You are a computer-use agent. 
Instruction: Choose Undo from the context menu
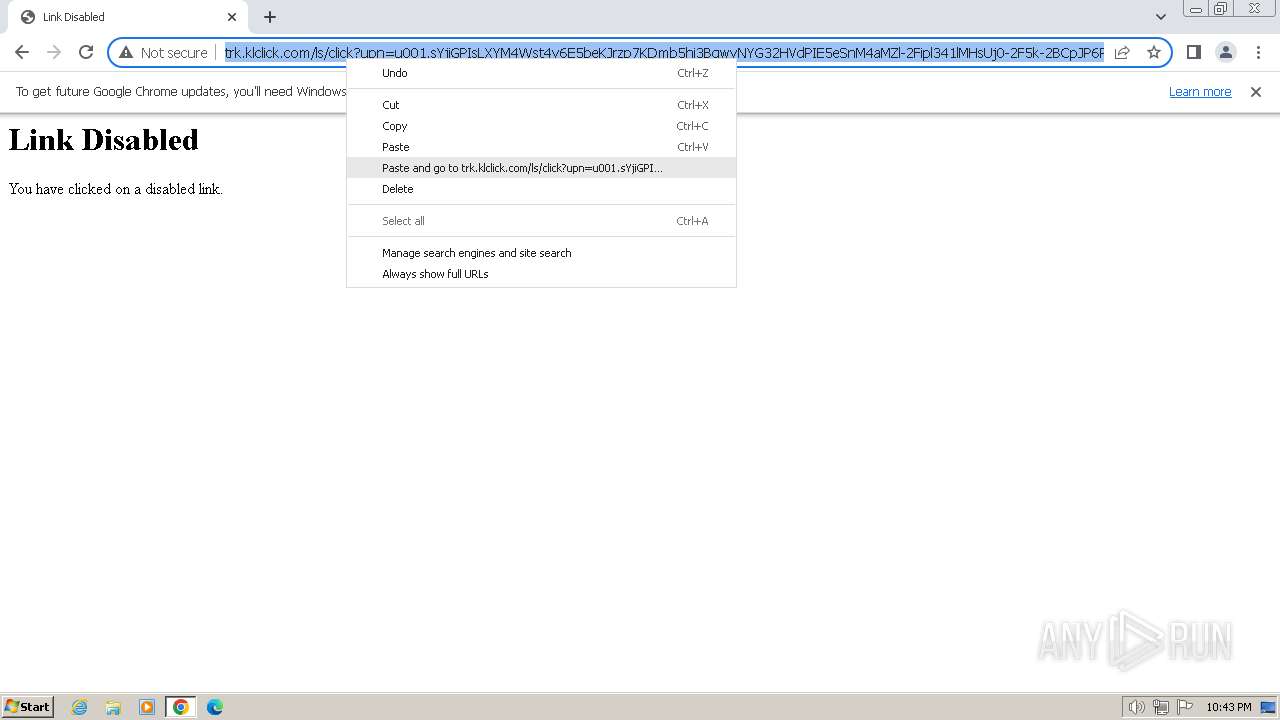click(541, 73)
